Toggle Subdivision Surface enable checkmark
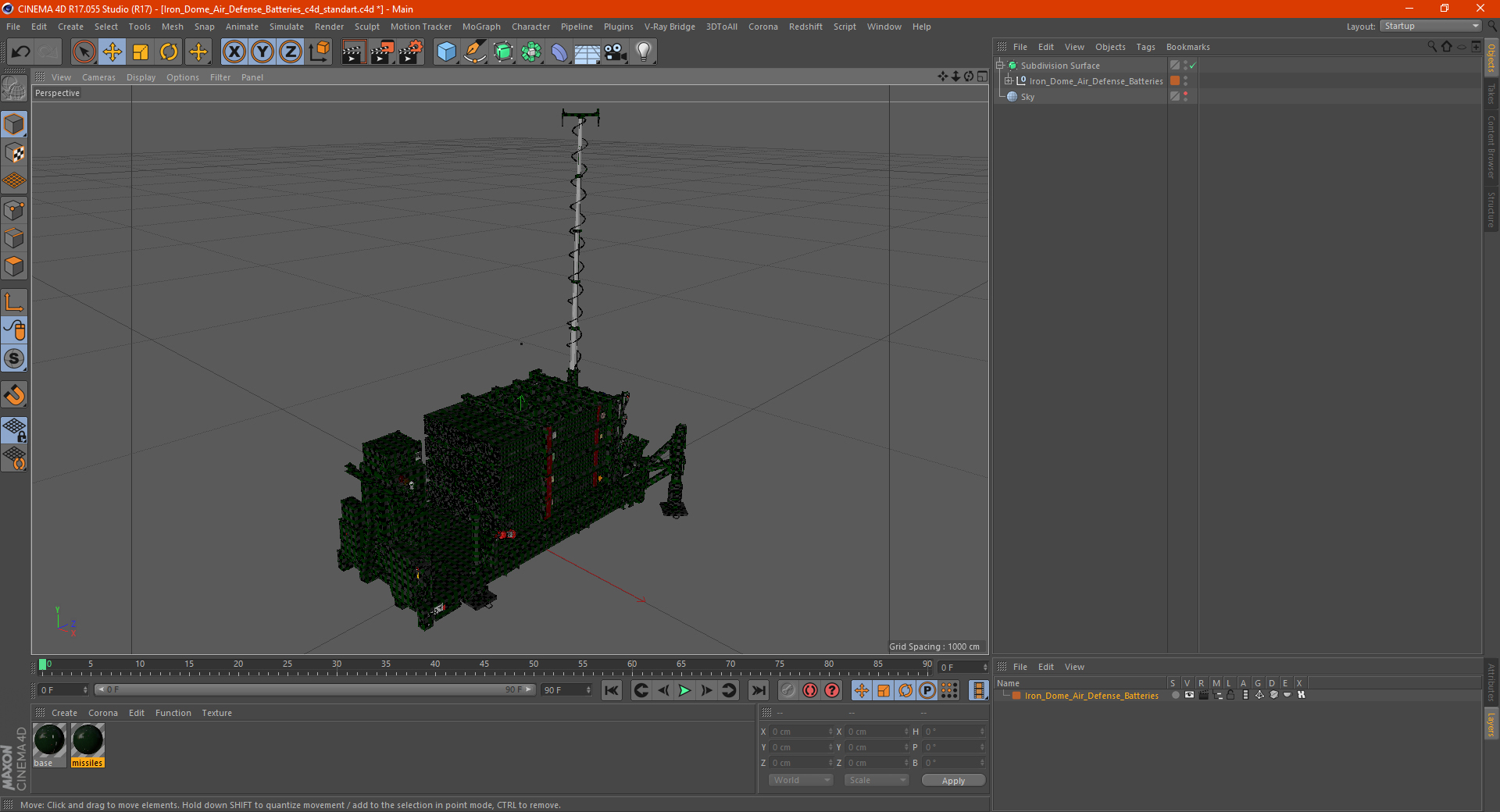 coord(1192,66)
